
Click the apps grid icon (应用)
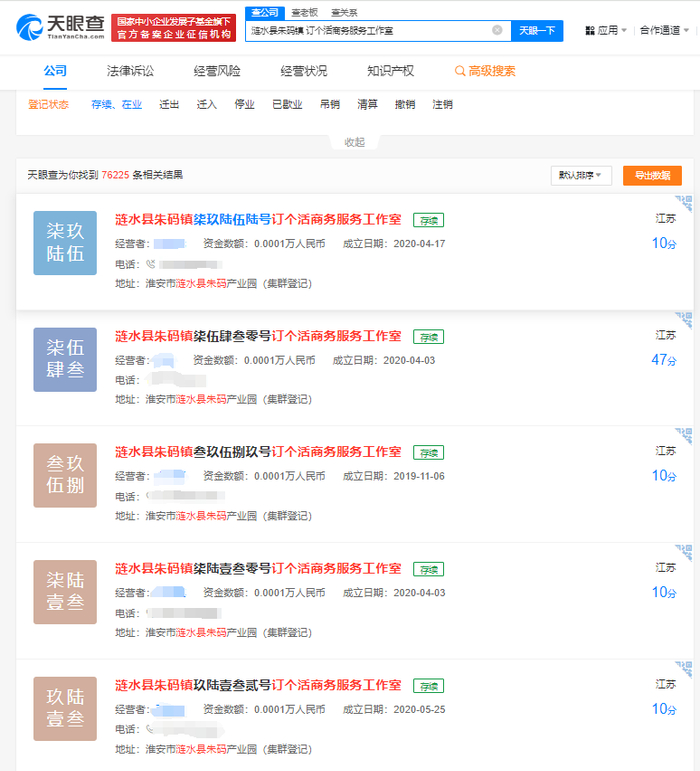click(590, 30)
